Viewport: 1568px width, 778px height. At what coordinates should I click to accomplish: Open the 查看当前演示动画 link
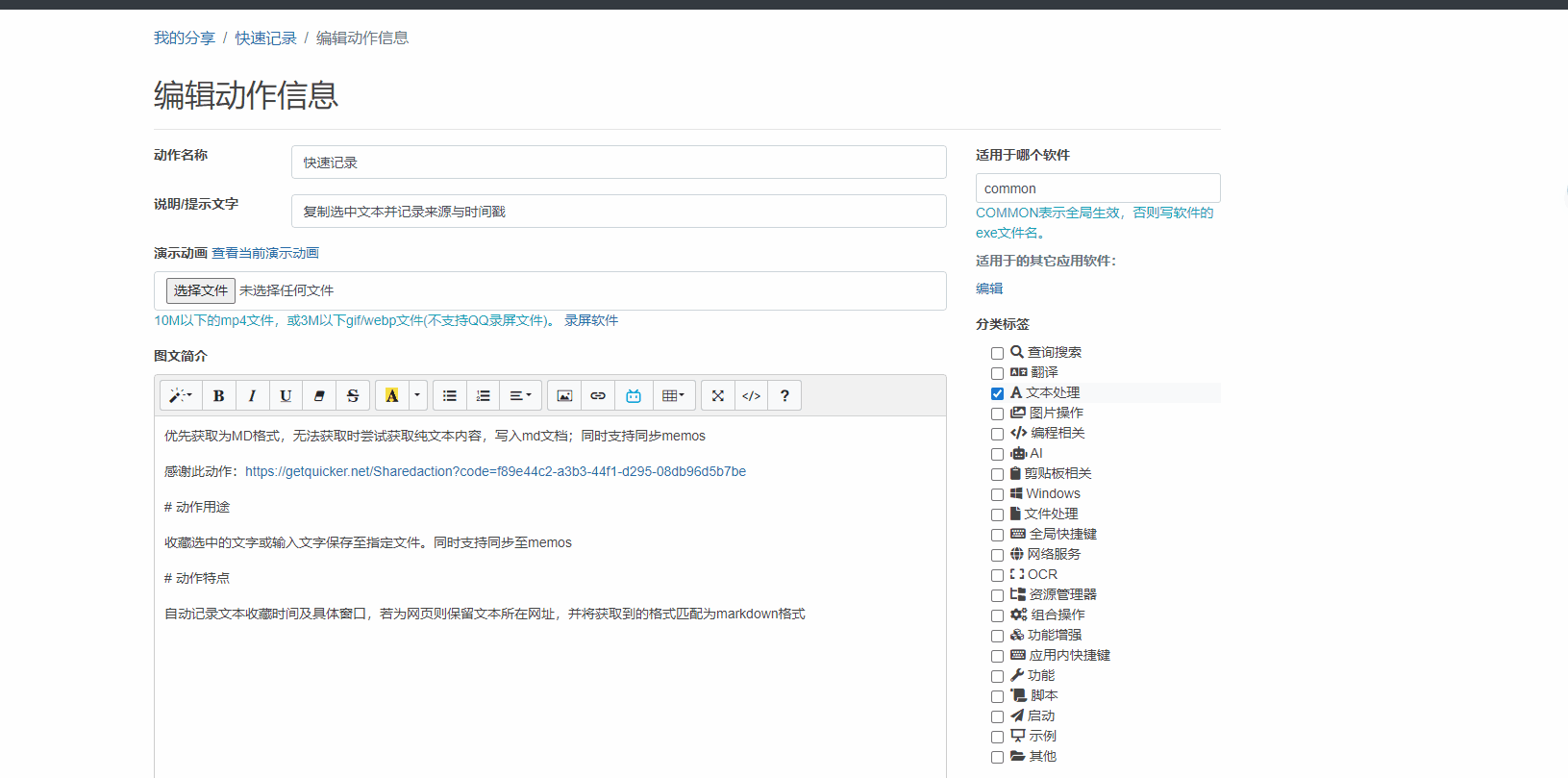[x=265, y=253]
